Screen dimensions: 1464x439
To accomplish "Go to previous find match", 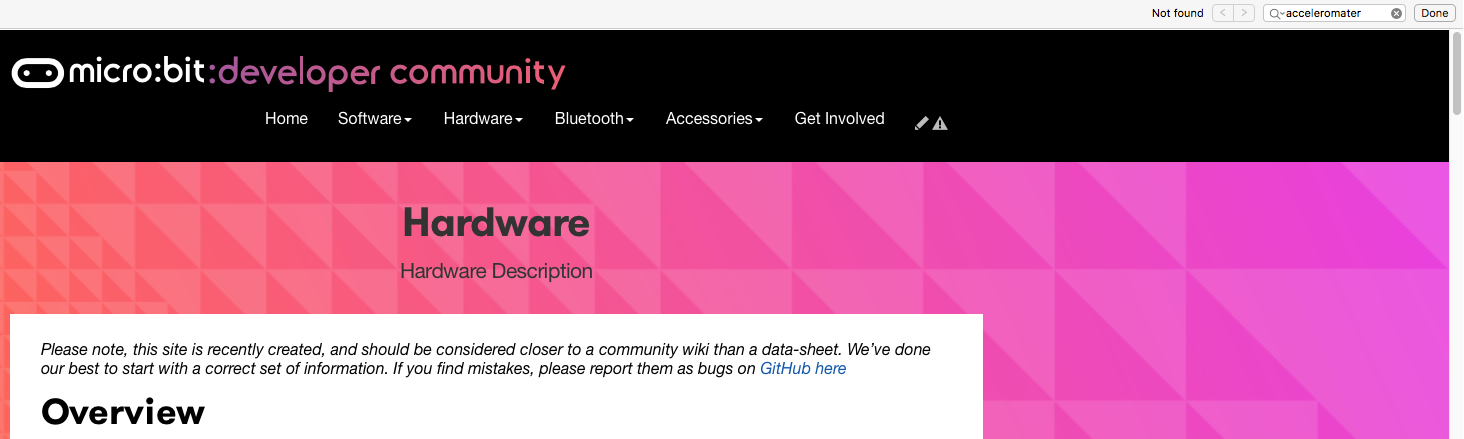I will 1223,13.
